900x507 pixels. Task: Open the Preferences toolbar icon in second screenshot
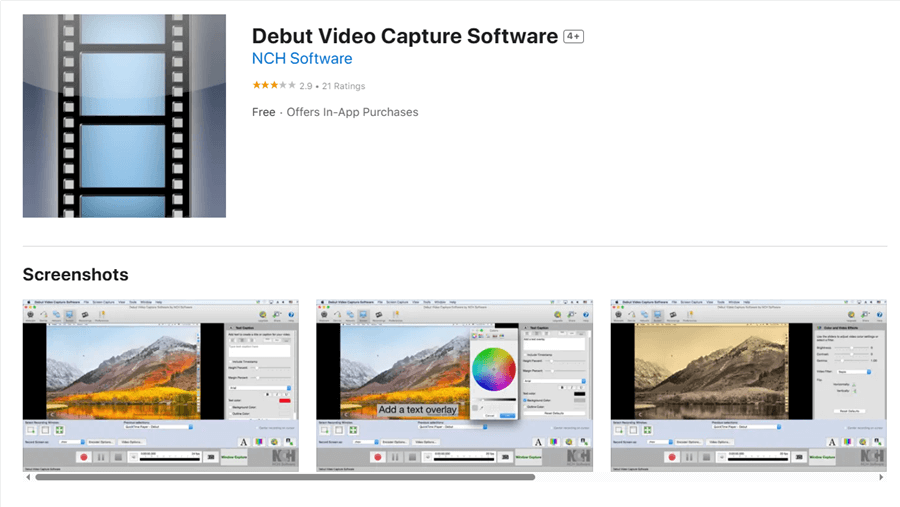tap(395, 315)
